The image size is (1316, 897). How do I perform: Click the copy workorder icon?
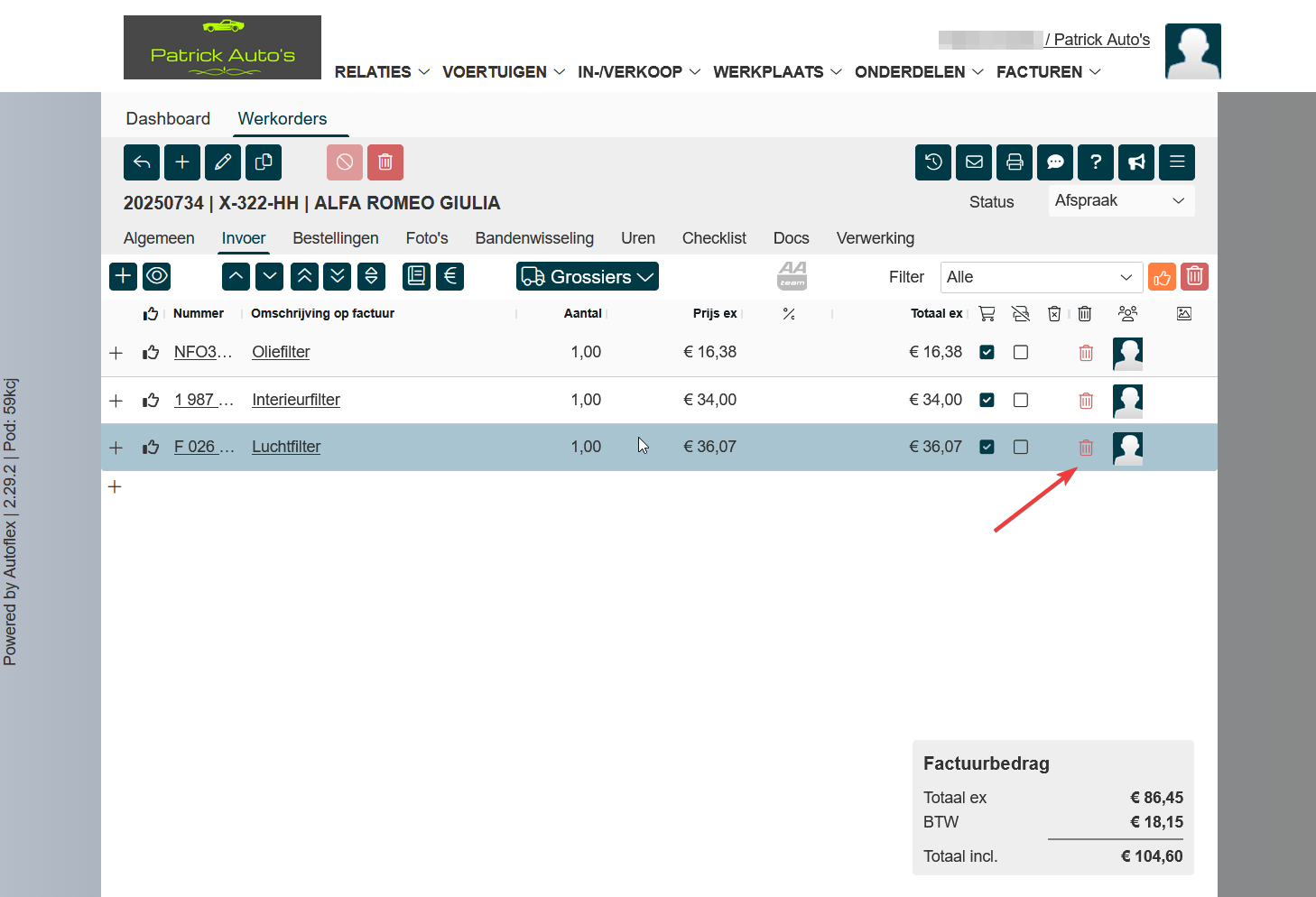[264, 162]
